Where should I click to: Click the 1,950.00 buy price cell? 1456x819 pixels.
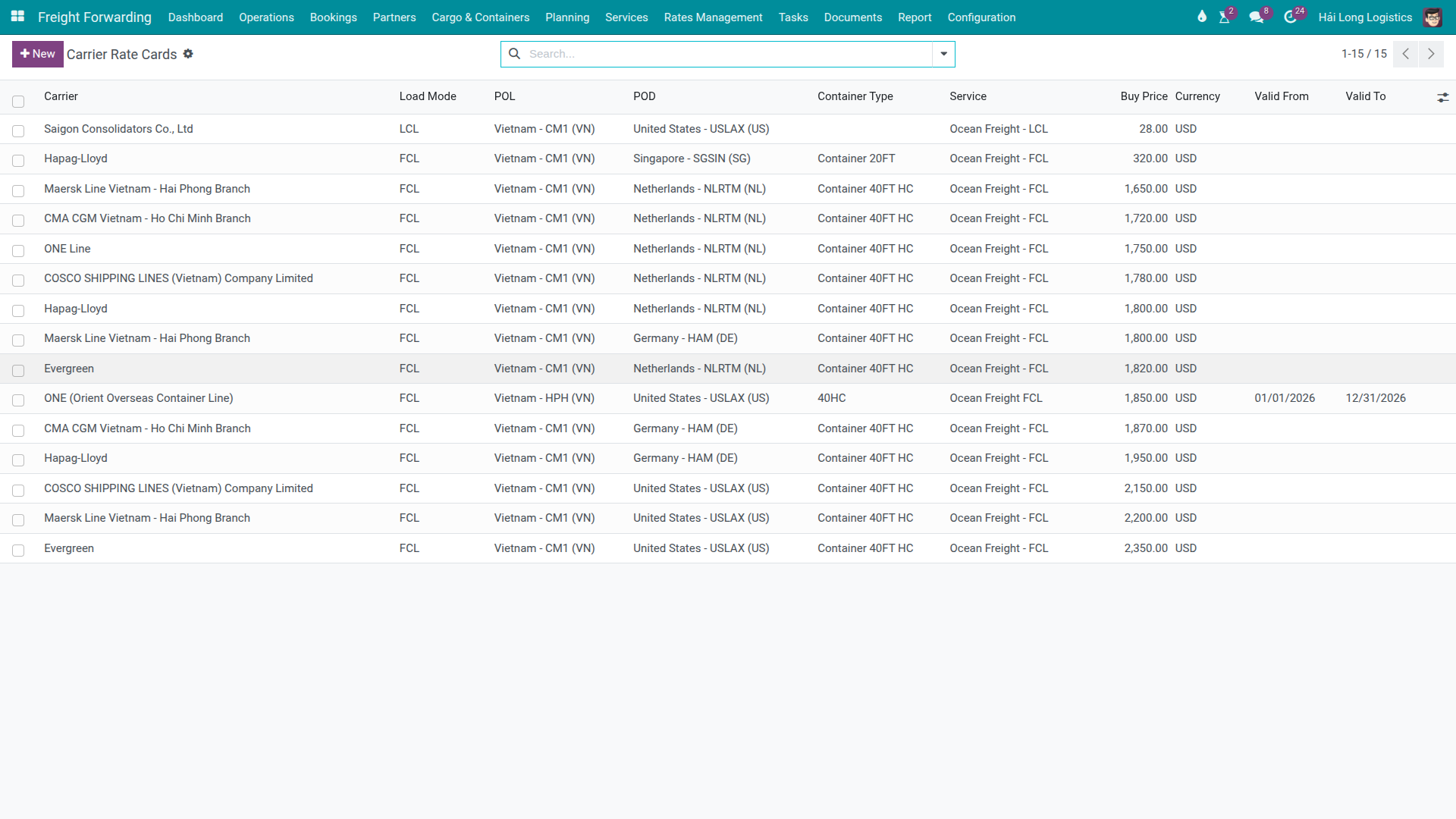click(1146, 458)
